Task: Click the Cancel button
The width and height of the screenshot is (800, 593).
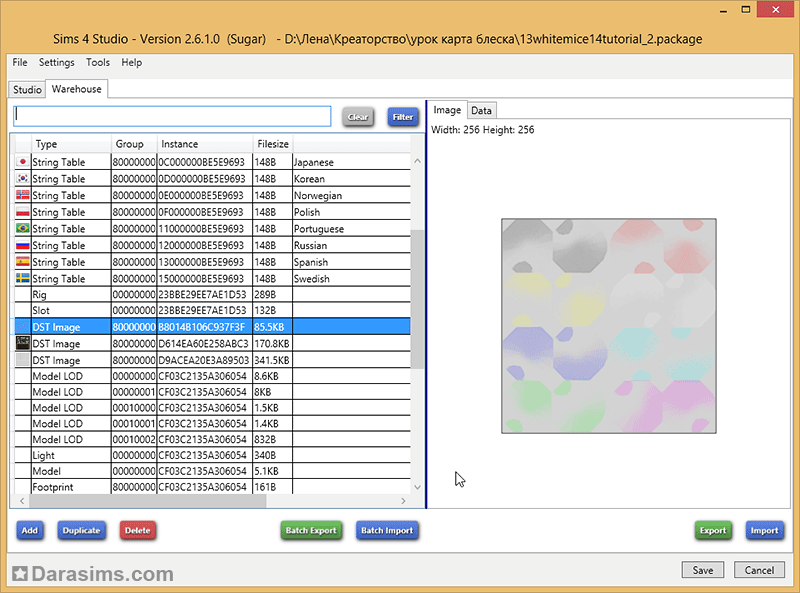Action: [759, 570]
